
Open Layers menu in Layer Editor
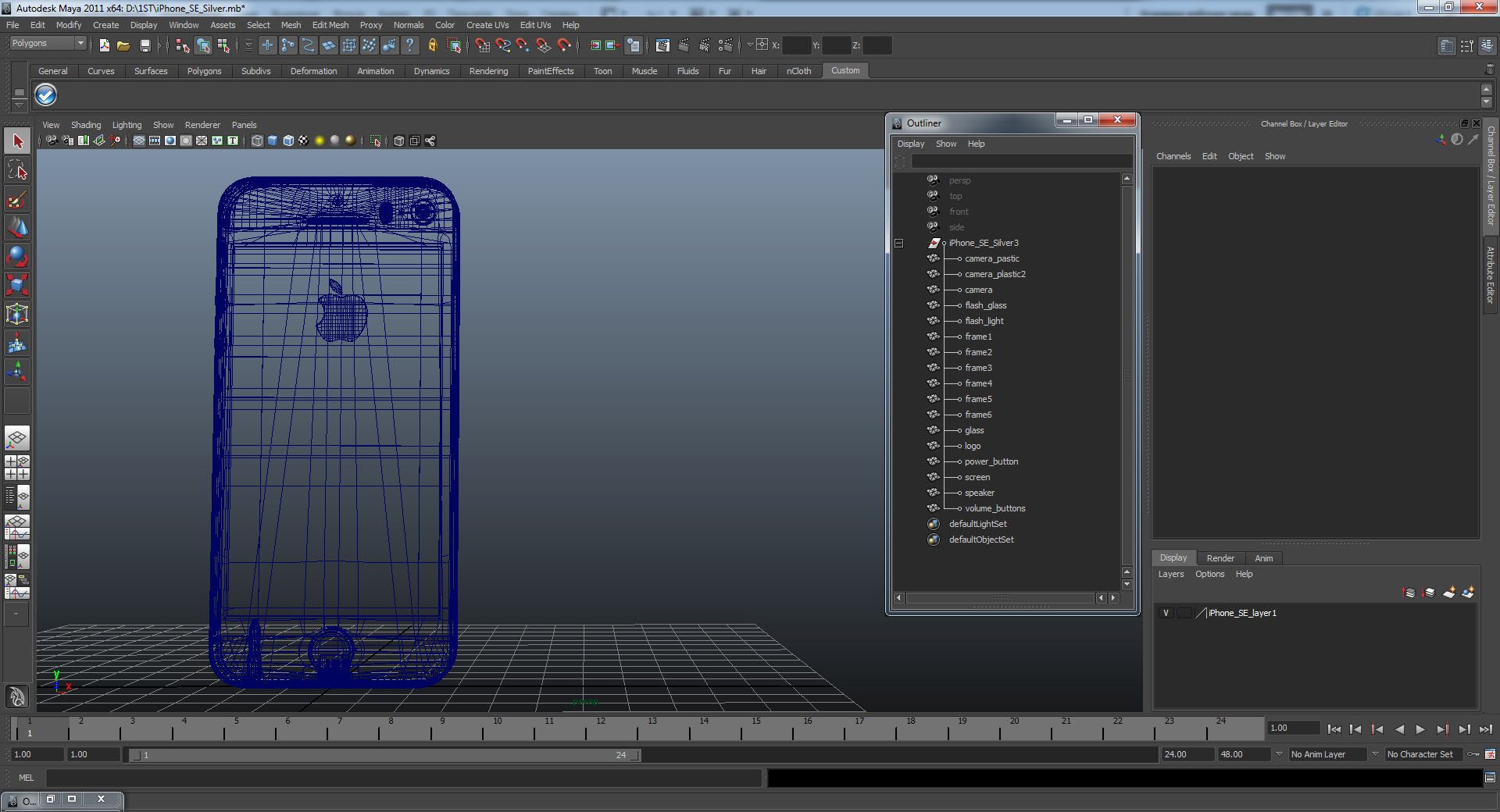(1170, 574)
